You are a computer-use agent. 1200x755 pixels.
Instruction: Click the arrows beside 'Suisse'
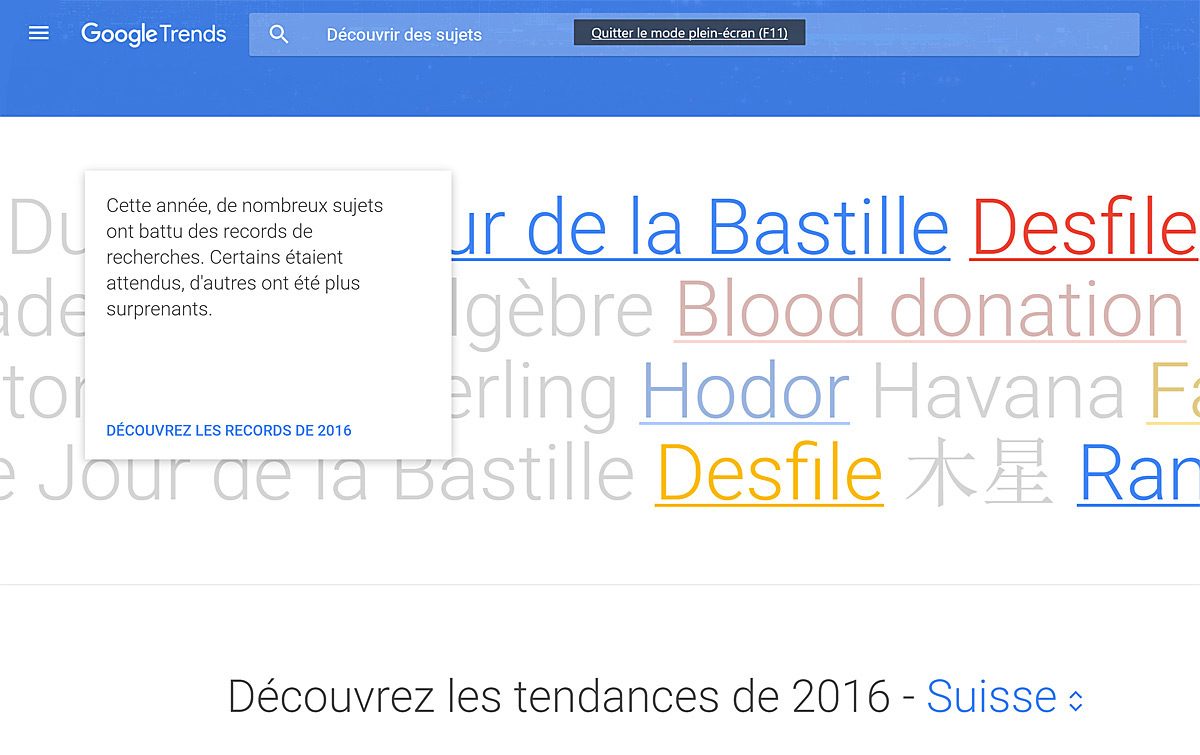click(1075, 700)
